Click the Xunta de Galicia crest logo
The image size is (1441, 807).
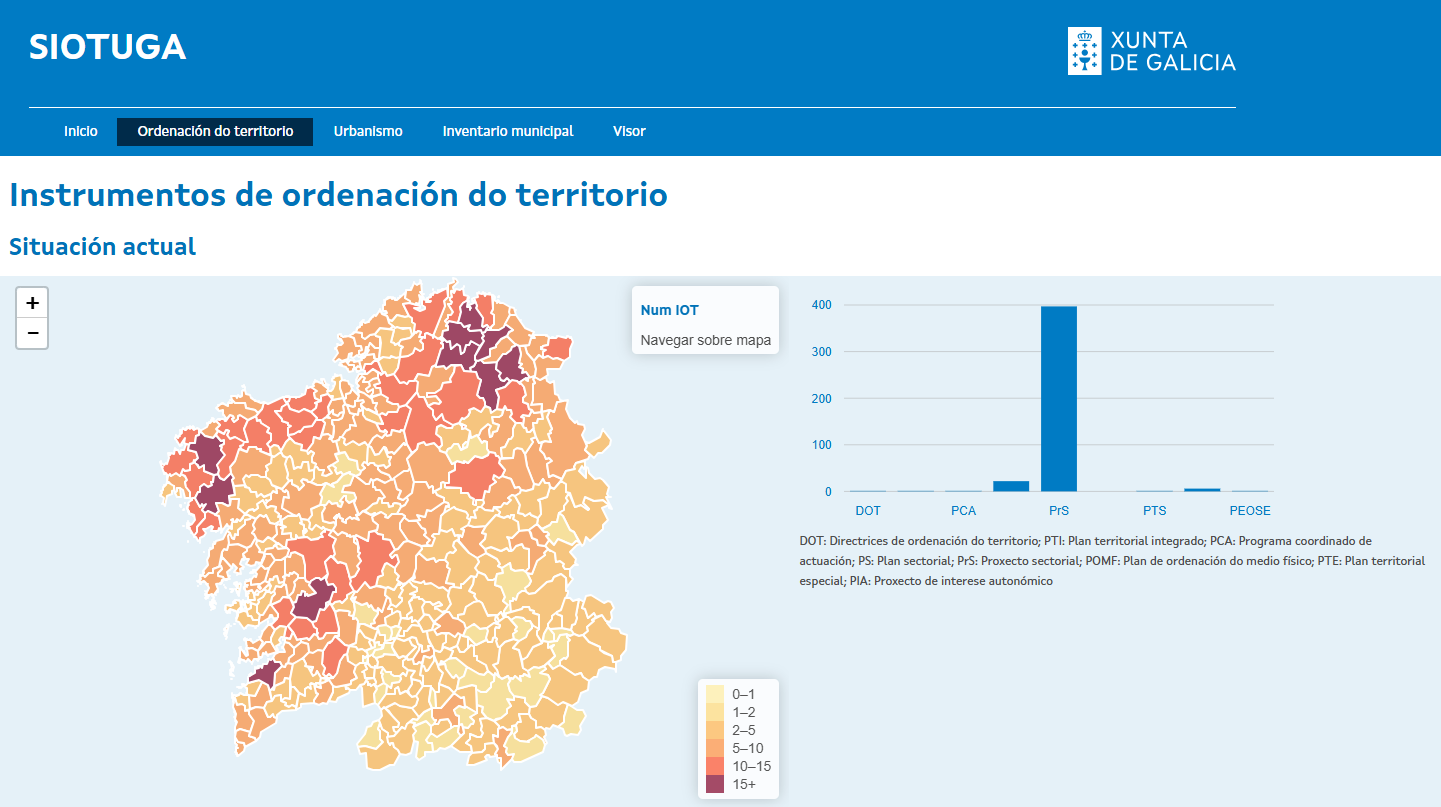[1084, 51]
